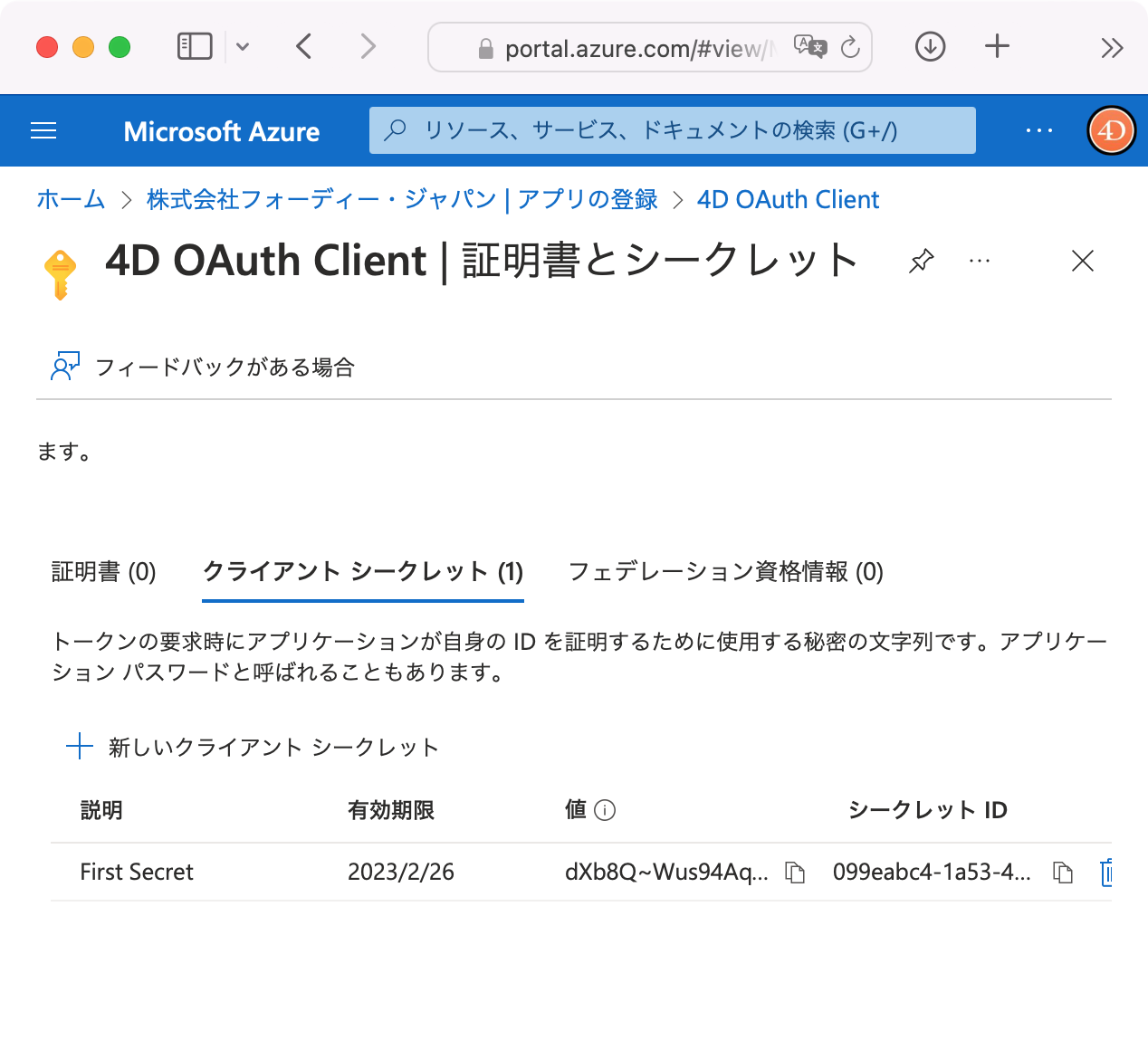1148x1059 pixels.
Task: Reload the page in Safari
Action: pos(850,48)
